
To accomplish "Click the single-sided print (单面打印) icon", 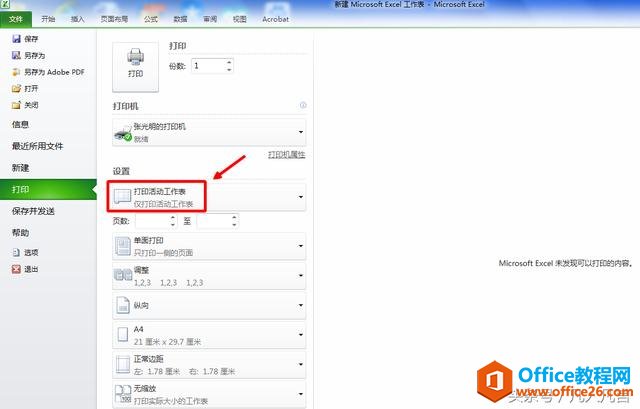I will [122, 247].
